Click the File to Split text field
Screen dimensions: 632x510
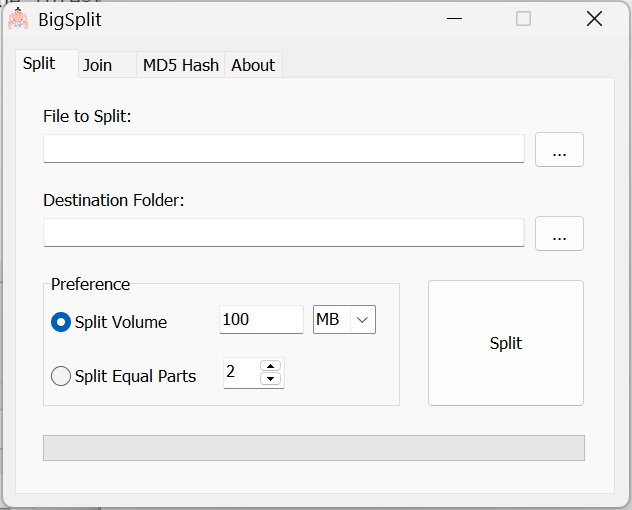click(x=283, y=149)
